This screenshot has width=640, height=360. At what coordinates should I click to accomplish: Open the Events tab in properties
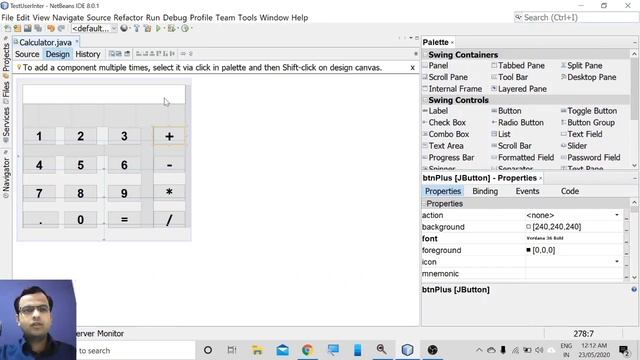point(527,191)
